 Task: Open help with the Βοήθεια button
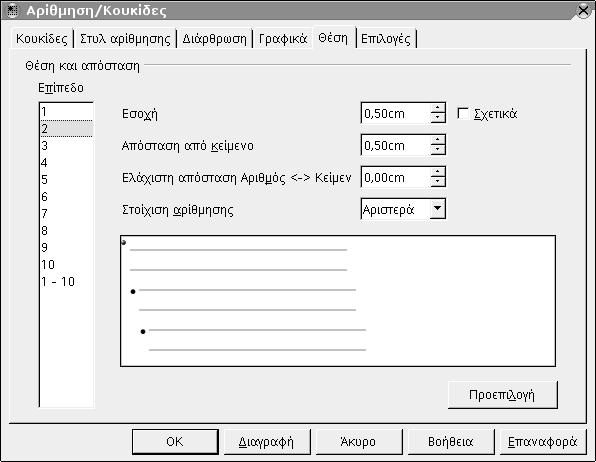point(451,441)
